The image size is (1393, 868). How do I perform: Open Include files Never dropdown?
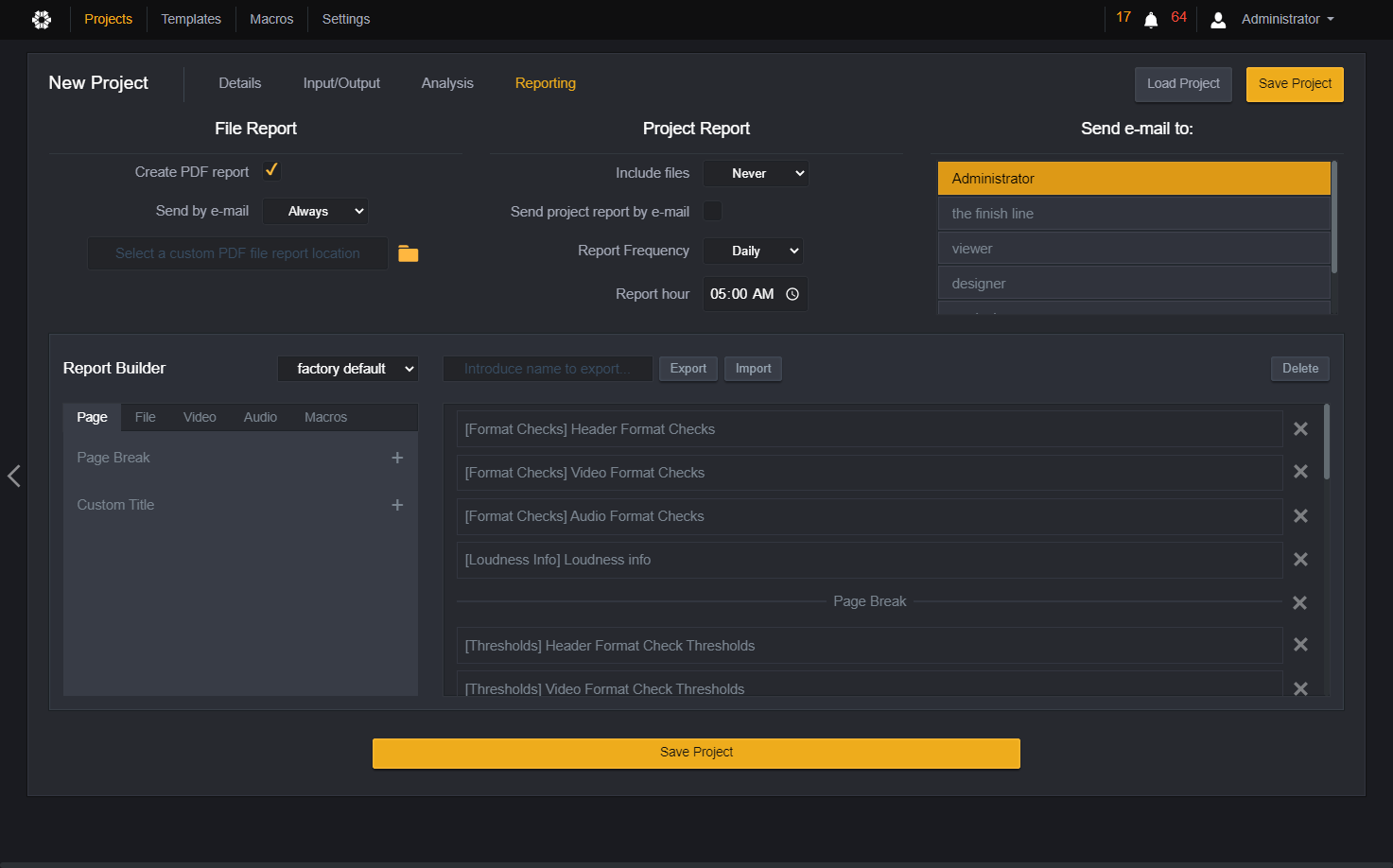[x=756, y=173]
